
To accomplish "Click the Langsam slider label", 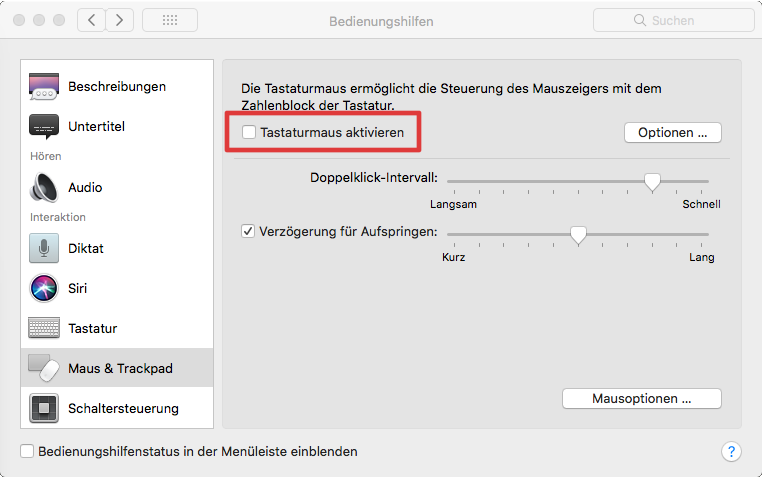I will tap(453, 204).
